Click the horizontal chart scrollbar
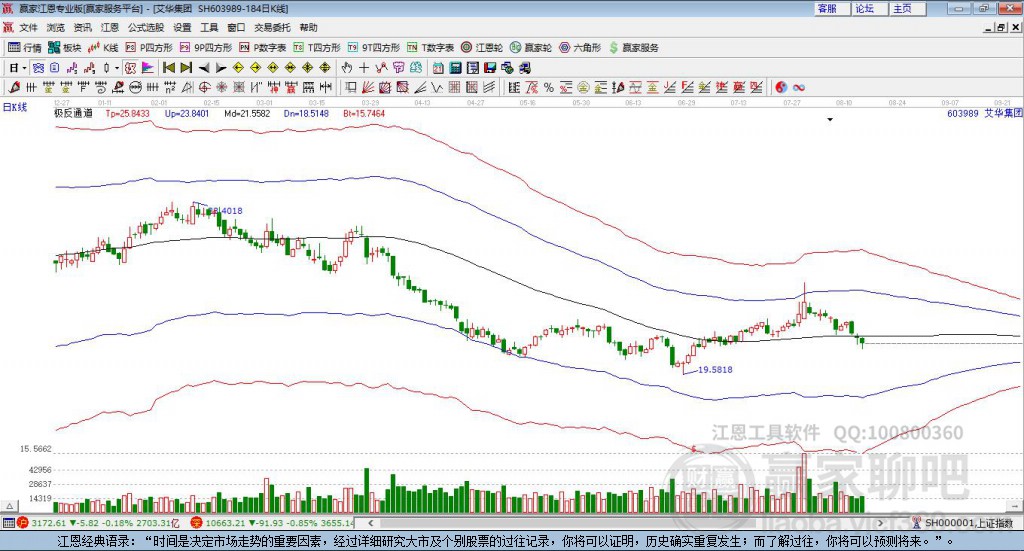 (626, 523)
